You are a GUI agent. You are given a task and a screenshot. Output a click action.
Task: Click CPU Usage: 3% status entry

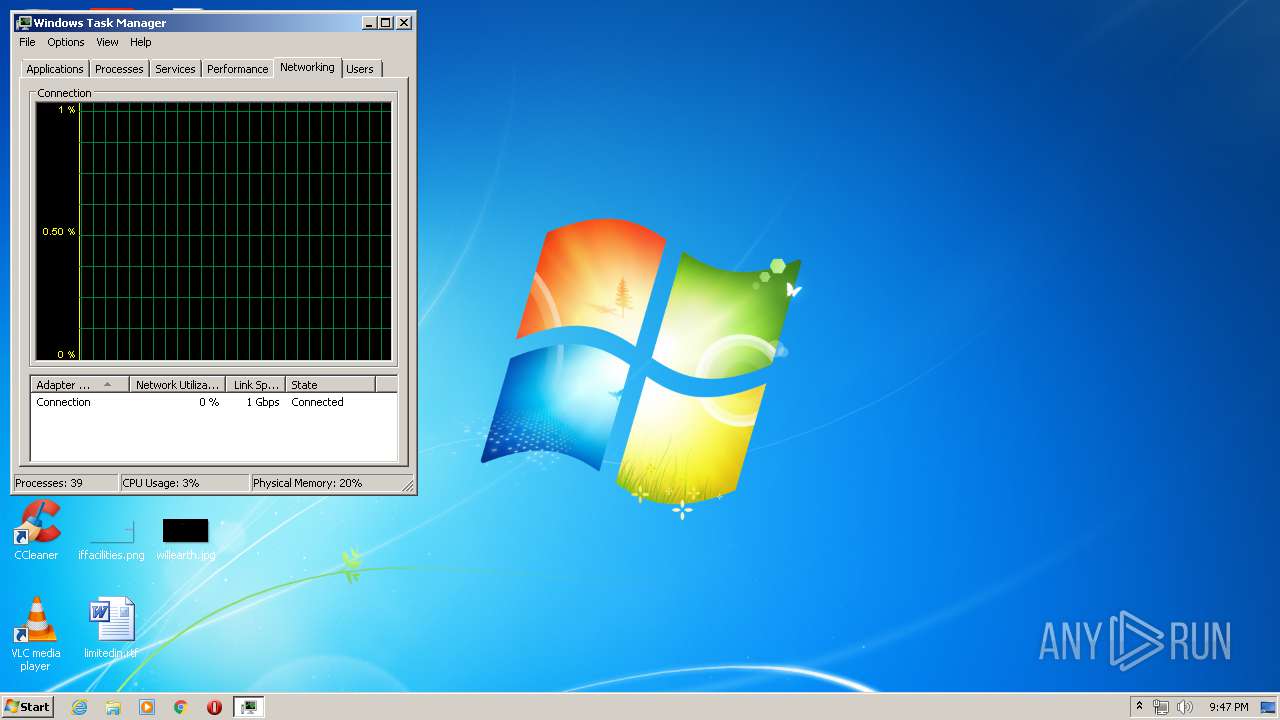tap(184, 483)
